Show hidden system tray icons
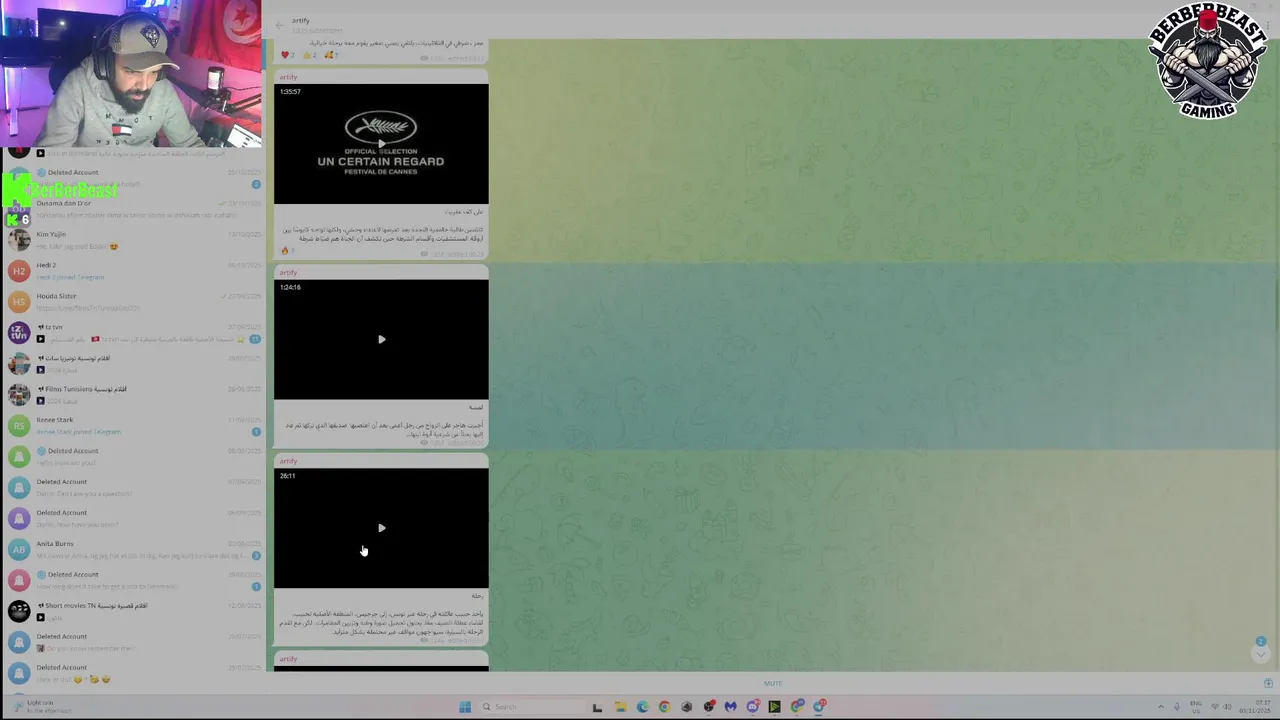The width and height of the screenshot is (1280, 720). (1161, 707)
